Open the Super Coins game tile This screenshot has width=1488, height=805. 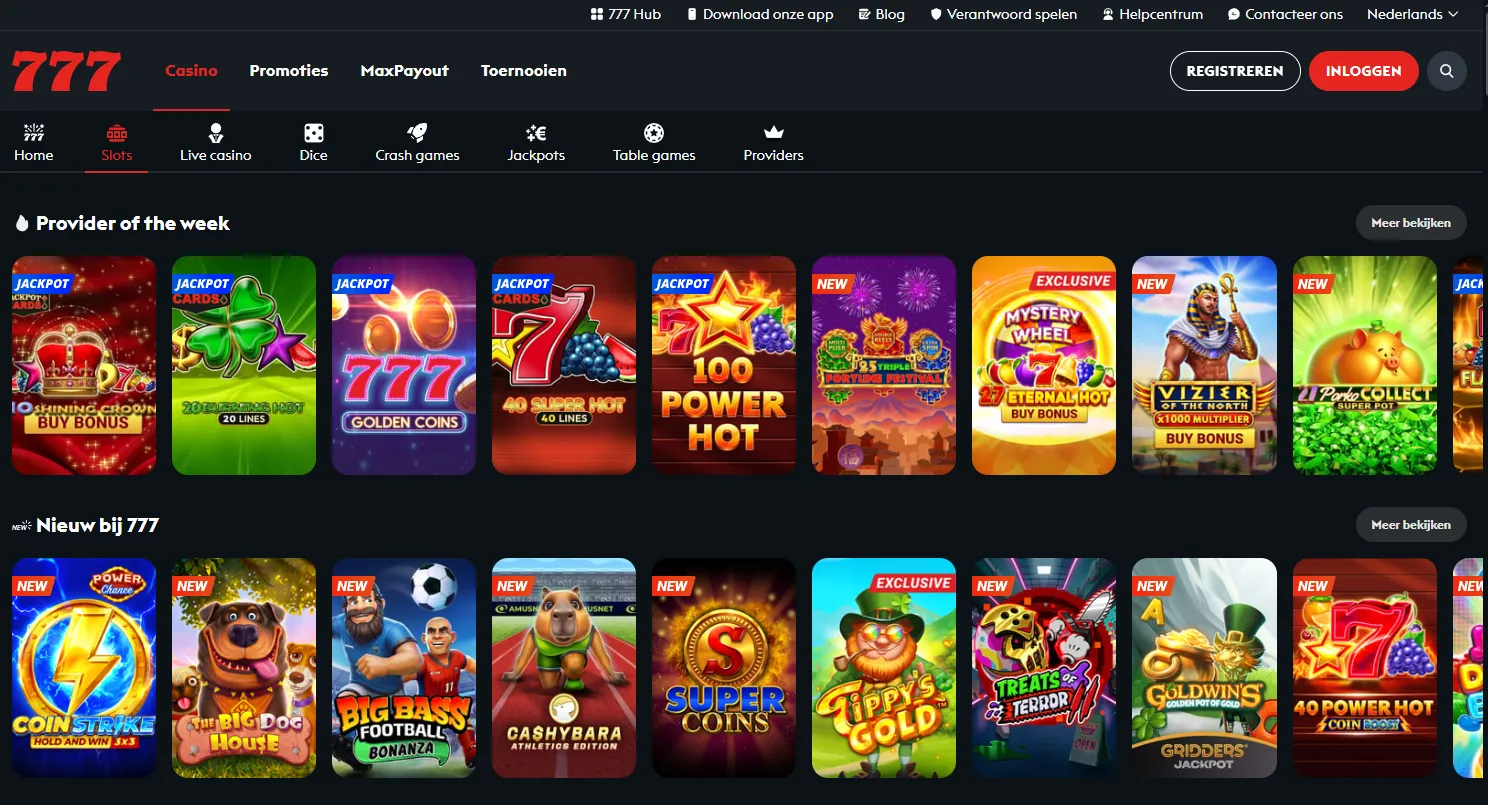tap(724, 668)
